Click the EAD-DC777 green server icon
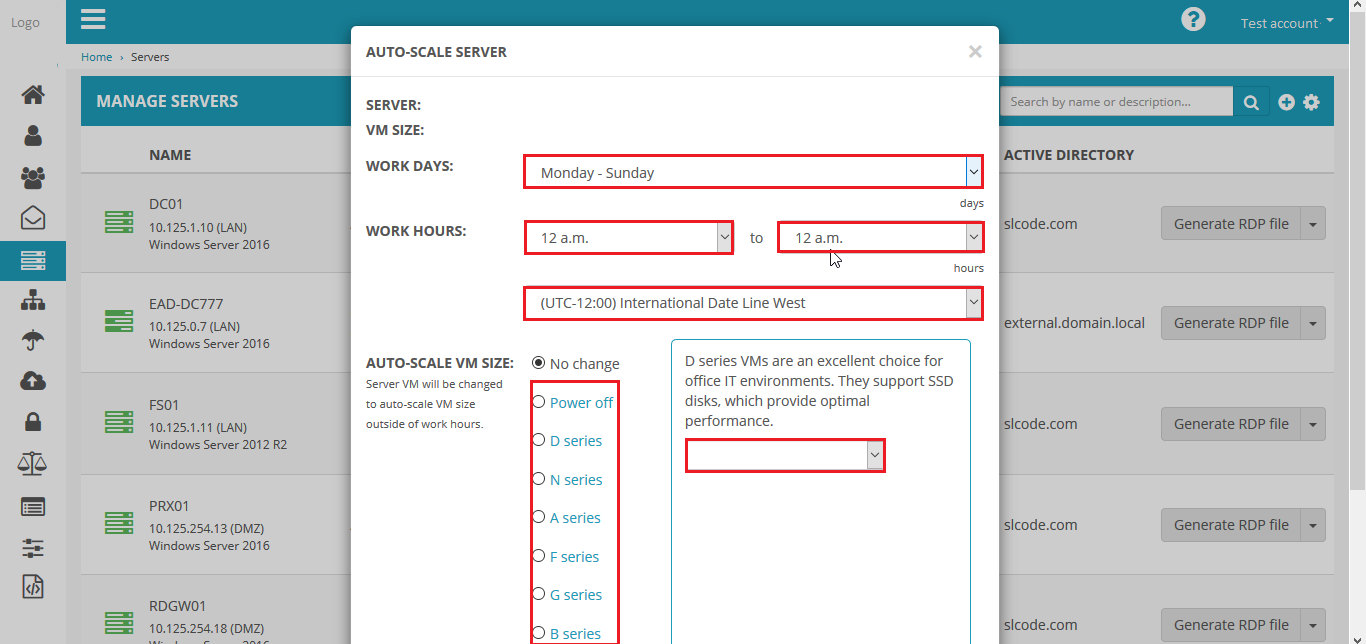The image size is (1366, 644). point(119,322)
